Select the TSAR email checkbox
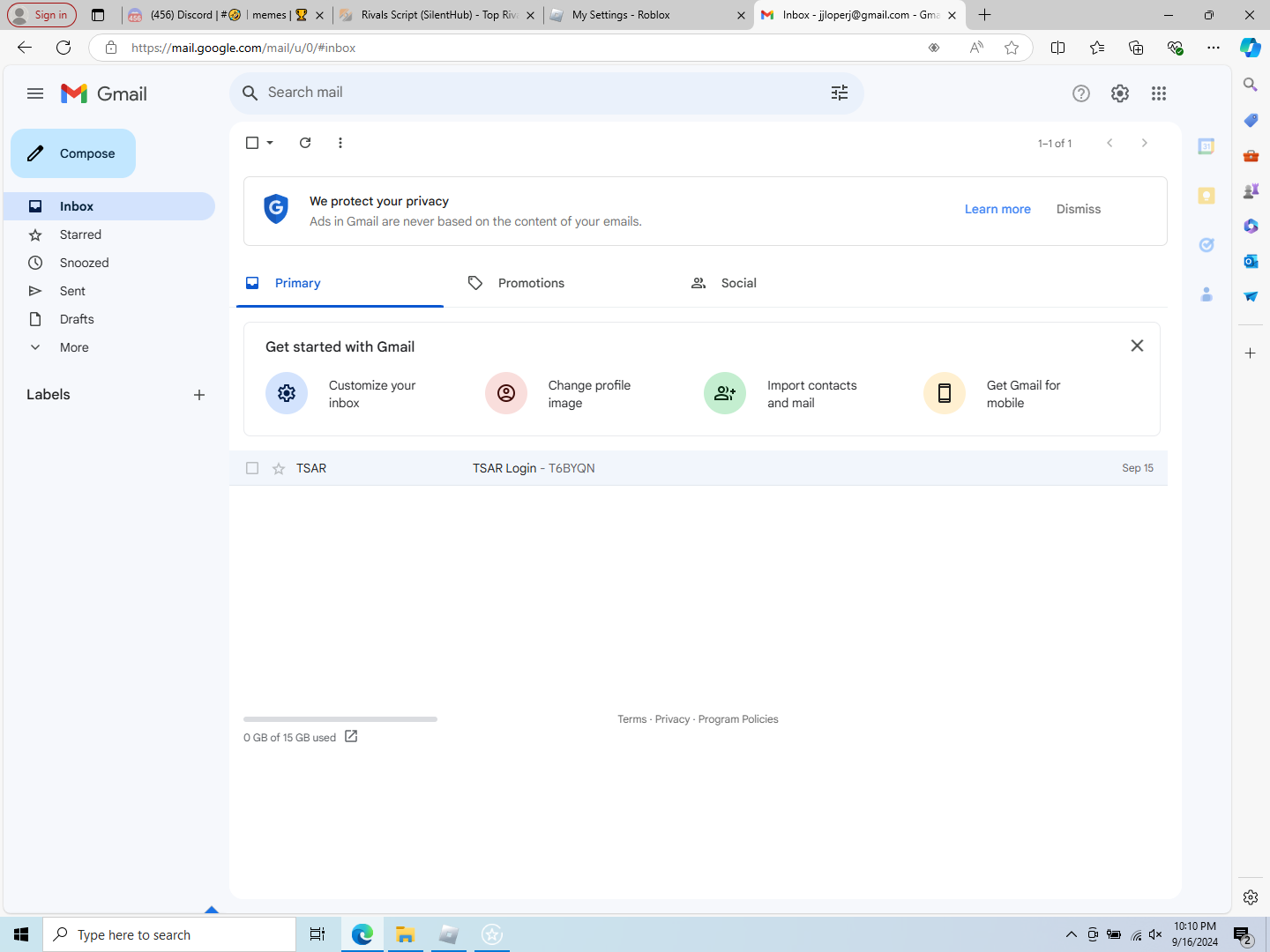The image size is (1270, 952). pyautogui.click(x=252, y=468)
